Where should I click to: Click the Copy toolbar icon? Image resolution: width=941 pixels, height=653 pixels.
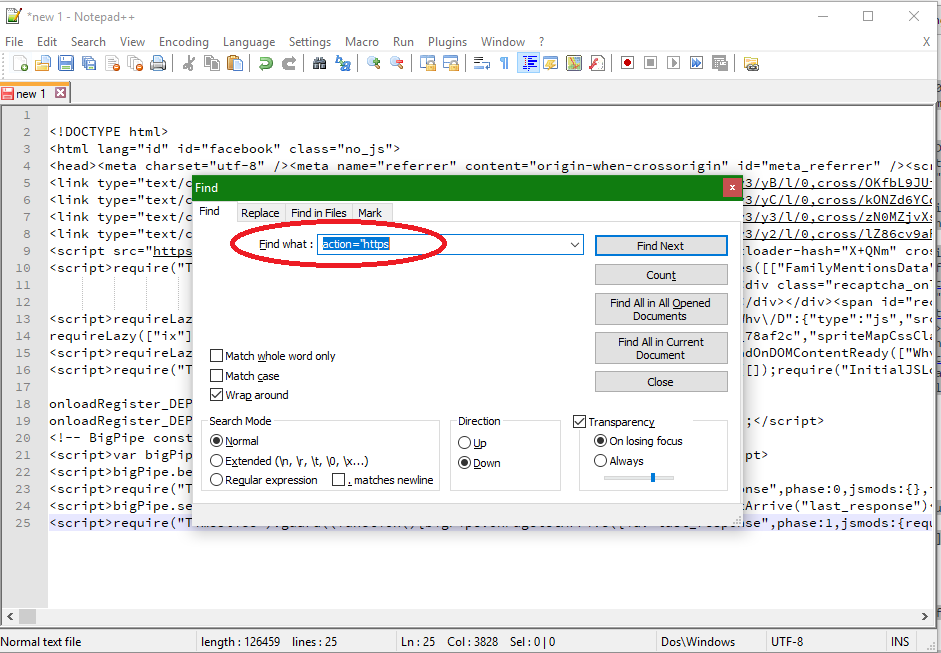tap(212, 63)
